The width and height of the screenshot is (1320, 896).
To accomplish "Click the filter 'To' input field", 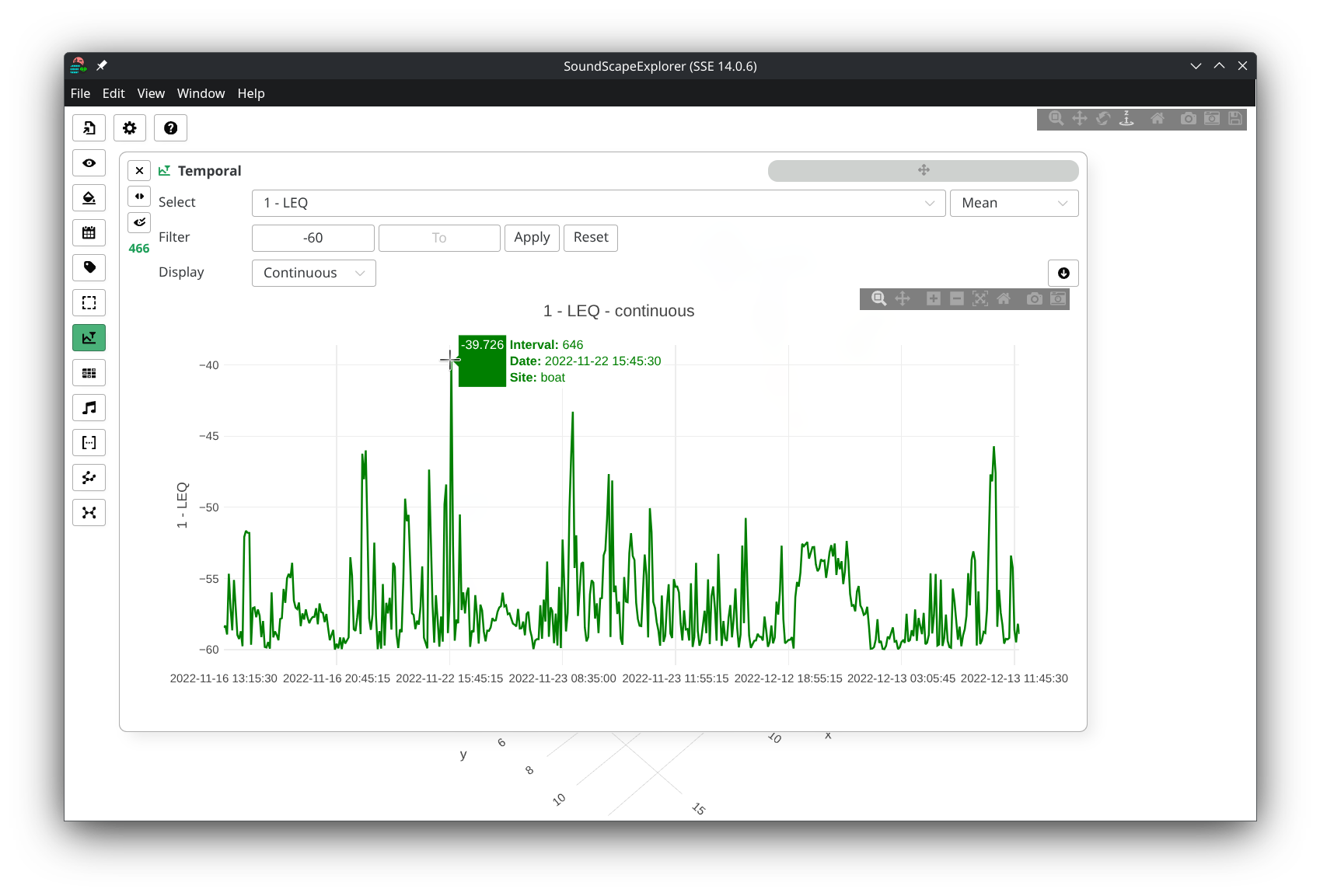I will pos(439,239).
